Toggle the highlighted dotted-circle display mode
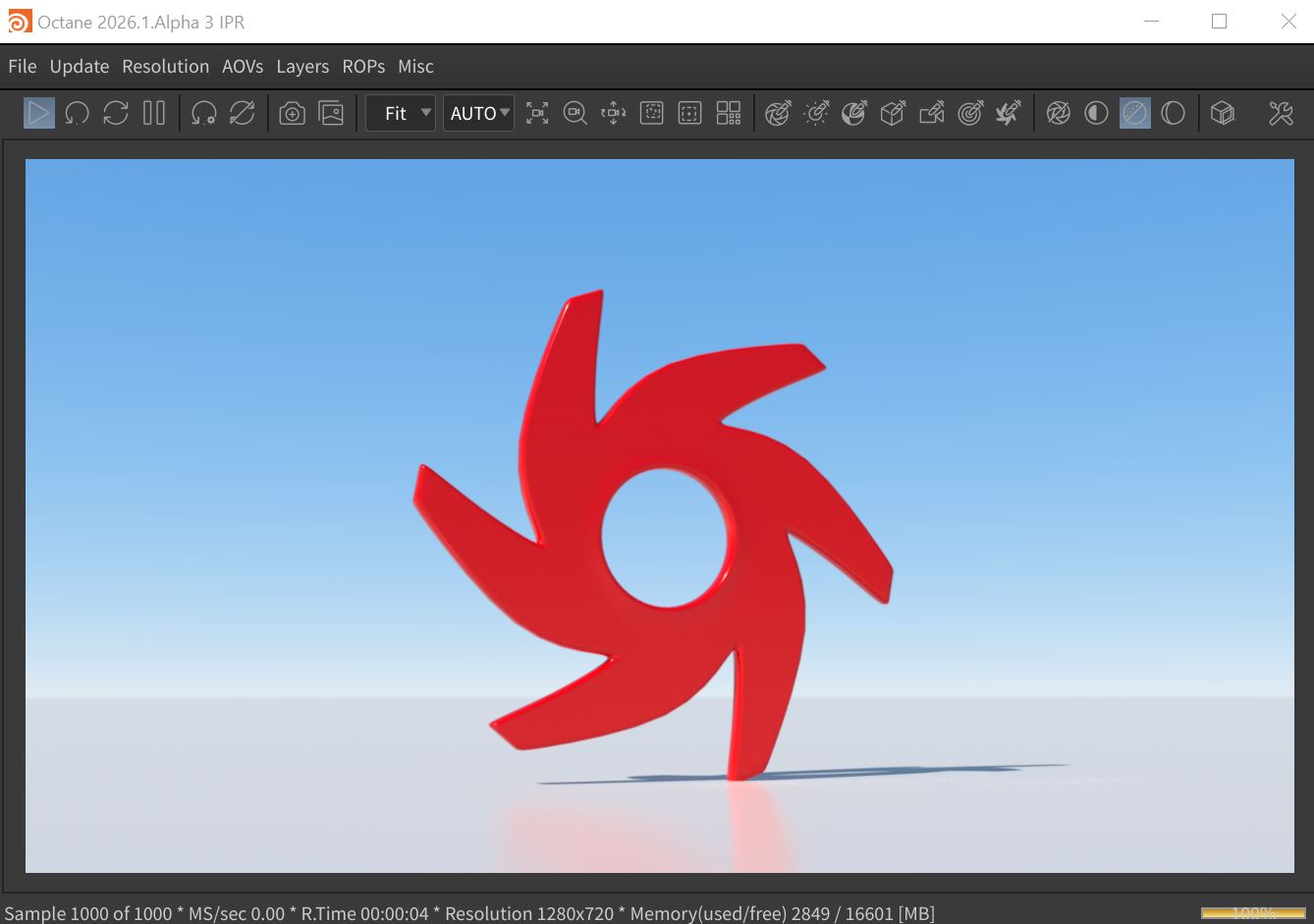The image size is (1314, 924). (1134, 114)
